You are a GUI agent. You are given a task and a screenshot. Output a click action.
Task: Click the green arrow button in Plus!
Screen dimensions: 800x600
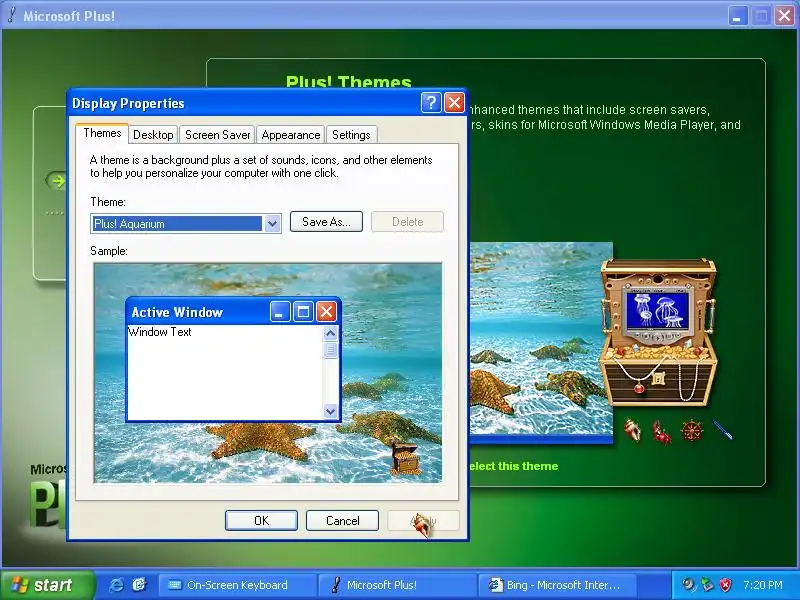click(58, 181)
